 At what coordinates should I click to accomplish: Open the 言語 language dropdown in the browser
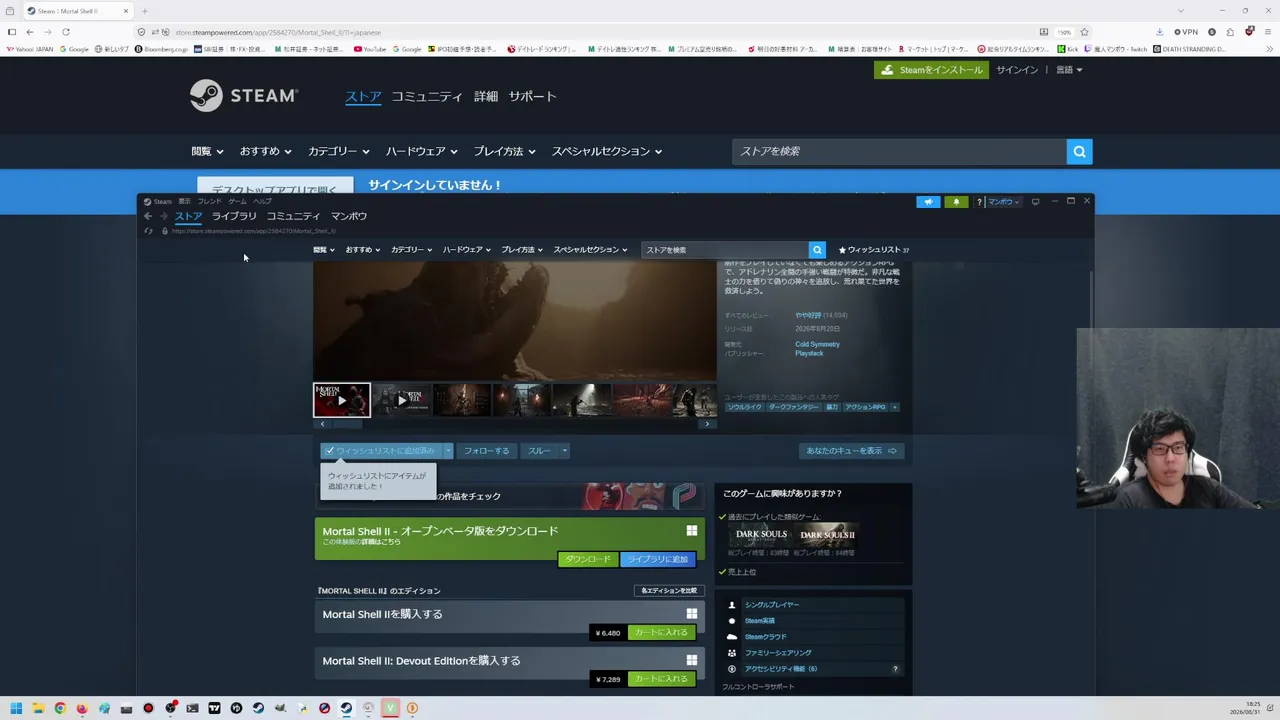click(1069, 70)
